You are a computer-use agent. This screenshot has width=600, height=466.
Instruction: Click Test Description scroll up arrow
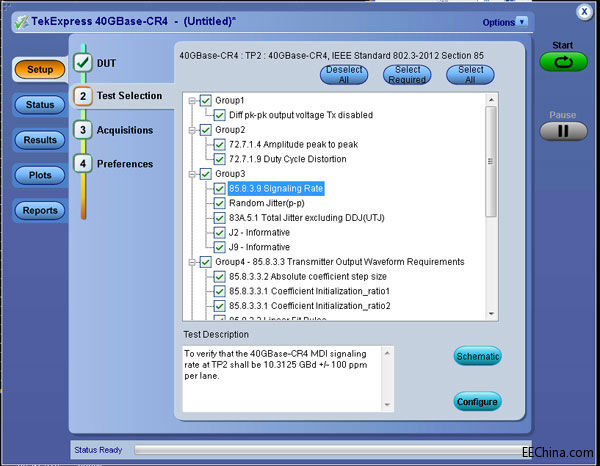(387, 353)
